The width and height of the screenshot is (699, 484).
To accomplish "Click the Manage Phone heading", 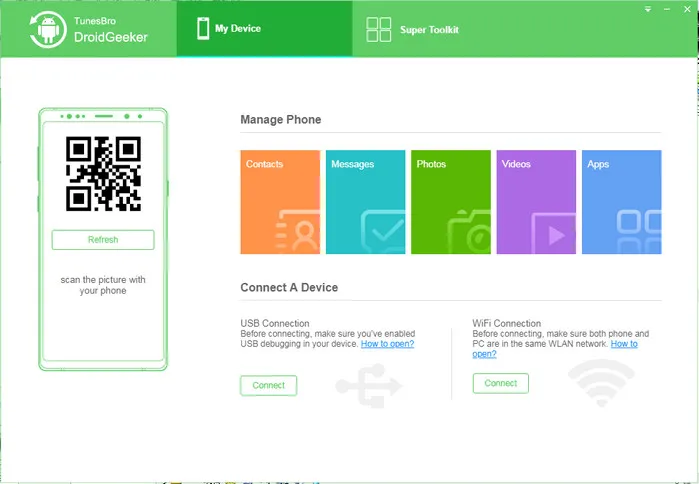I will (281, 119).
